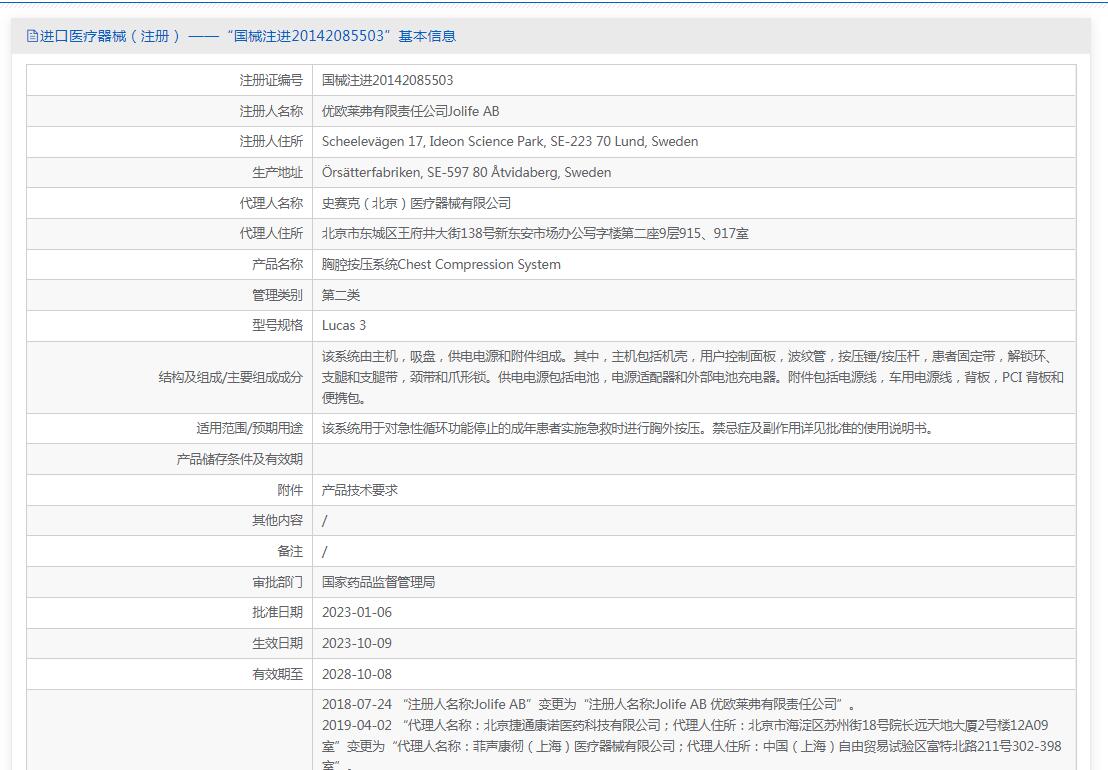
Task: Click the intended use description text
Action: (x=627, y=428)
